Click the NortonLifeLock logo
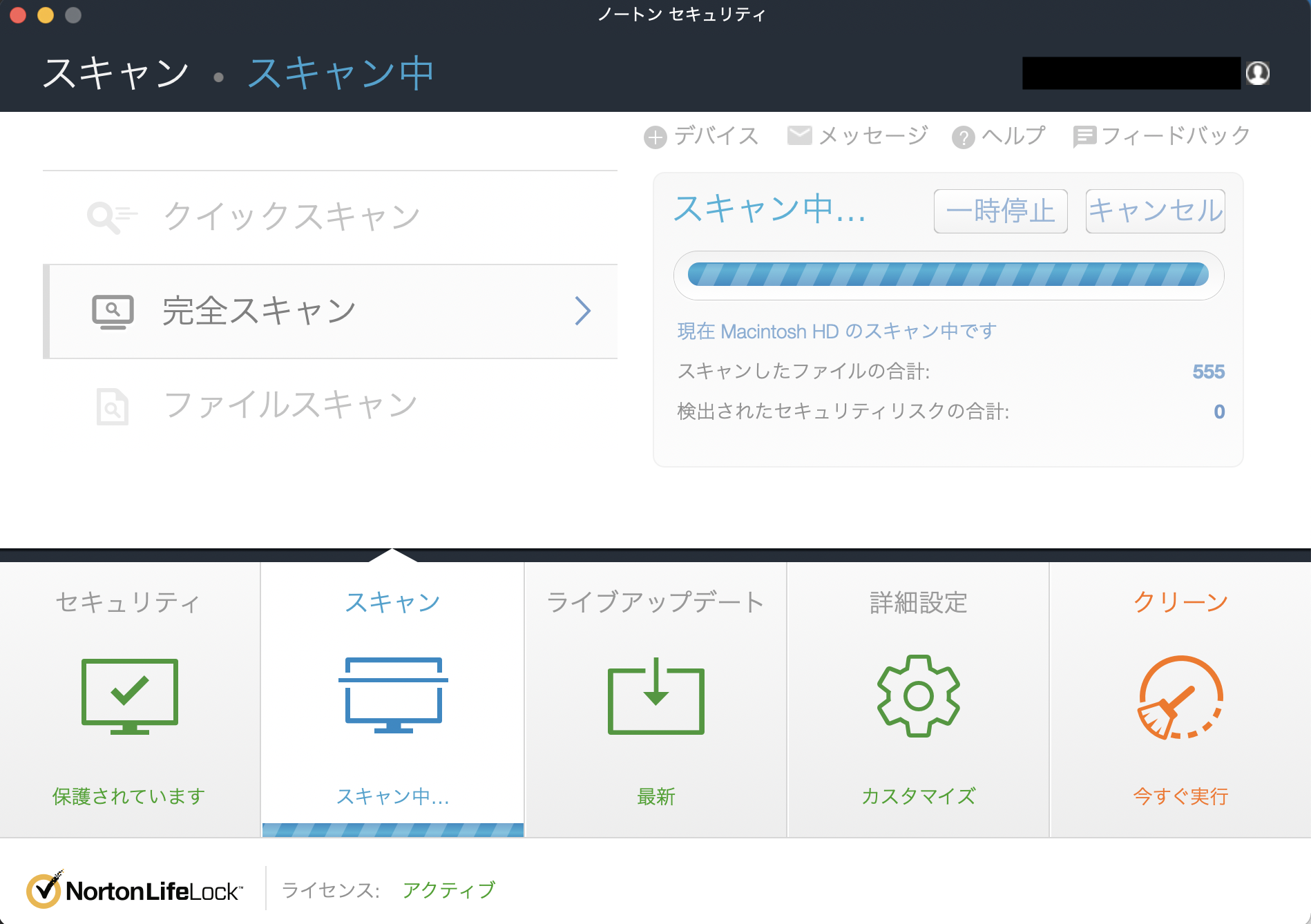This screenshot has height=924, width=1311. tap(135, 890)
